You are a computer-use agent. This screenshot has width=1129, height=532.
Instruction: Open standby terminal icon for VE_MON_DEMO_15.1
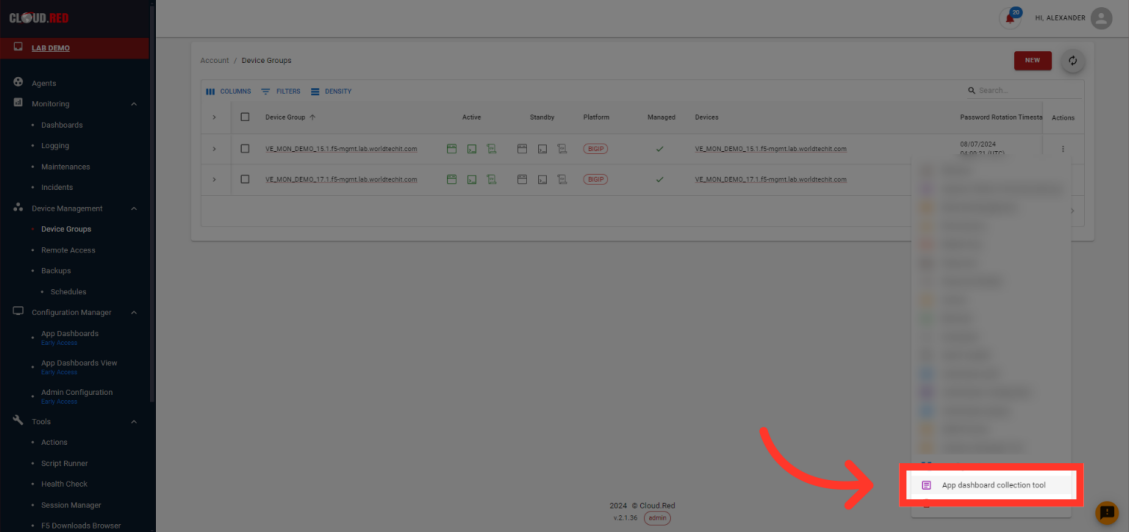click(x=542, y=149)
